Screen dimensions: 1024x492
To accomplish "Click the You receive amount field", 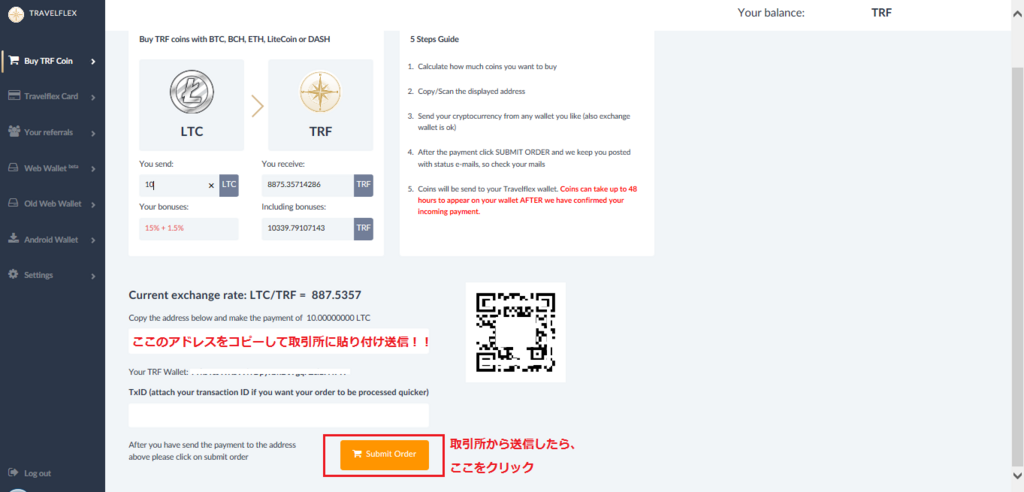I will [308, 185].
